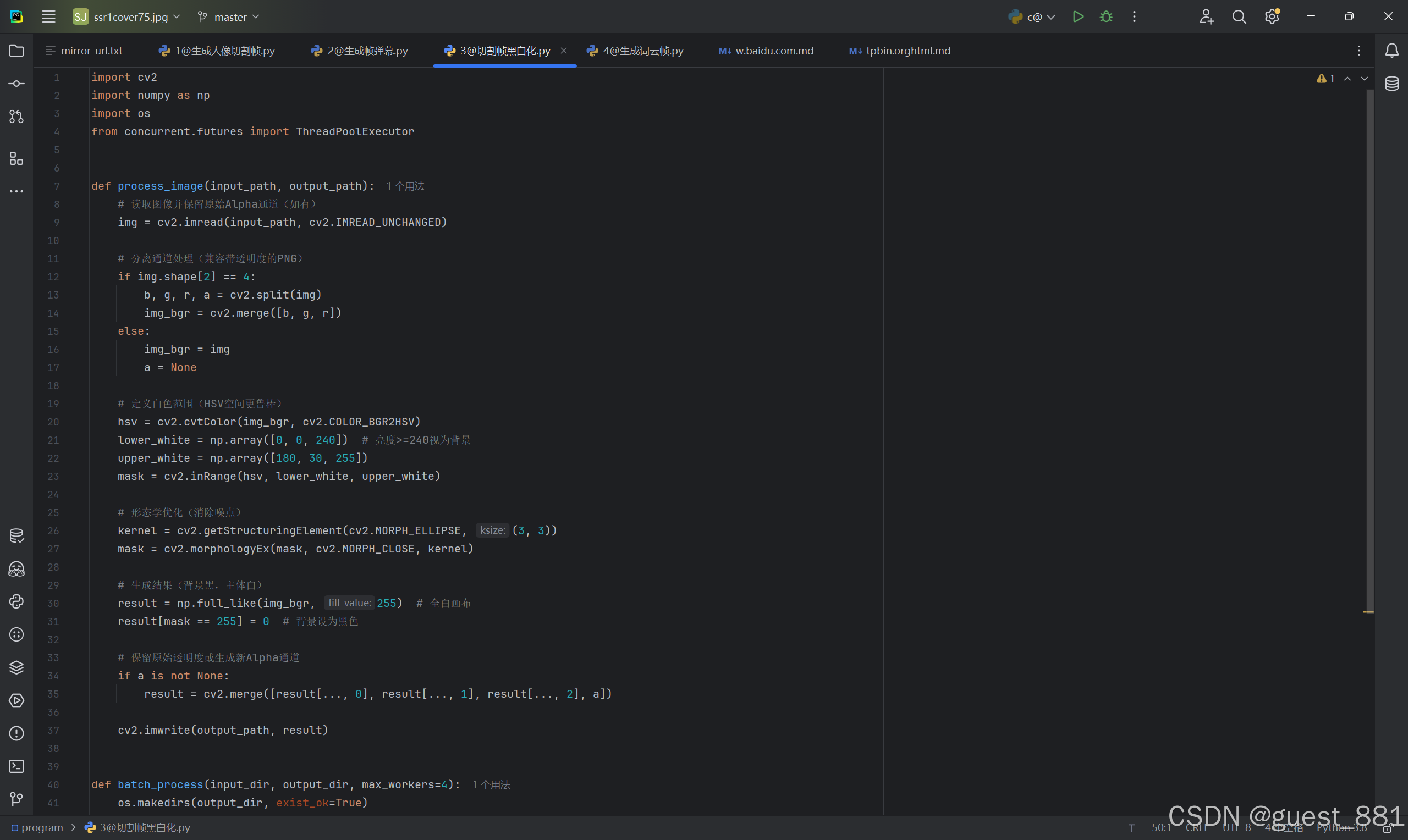This screenshot has width=1408, height=840.
Task: Click the '1 个用法' hint beside process_image
Action: click(x=405, y=186)
